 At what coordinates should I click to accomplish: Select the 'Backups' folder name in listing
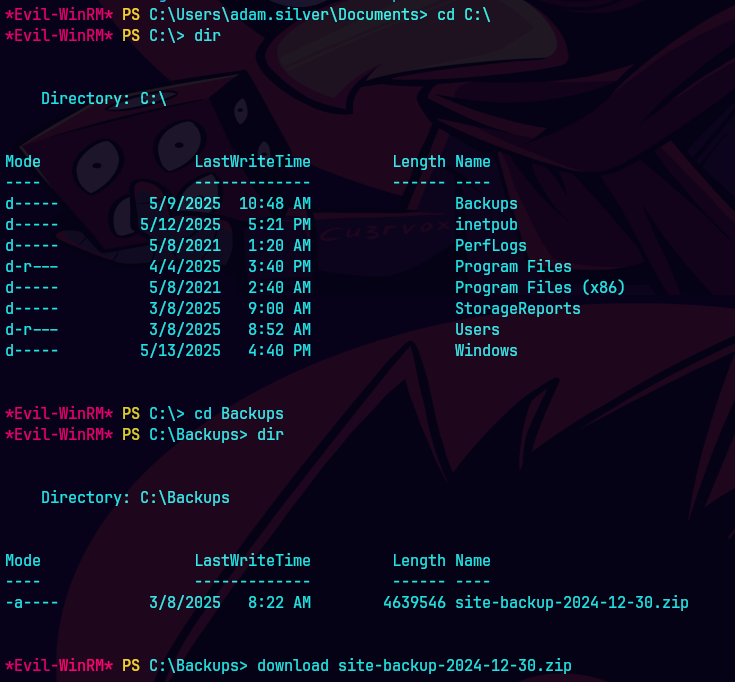pos(486,204)
